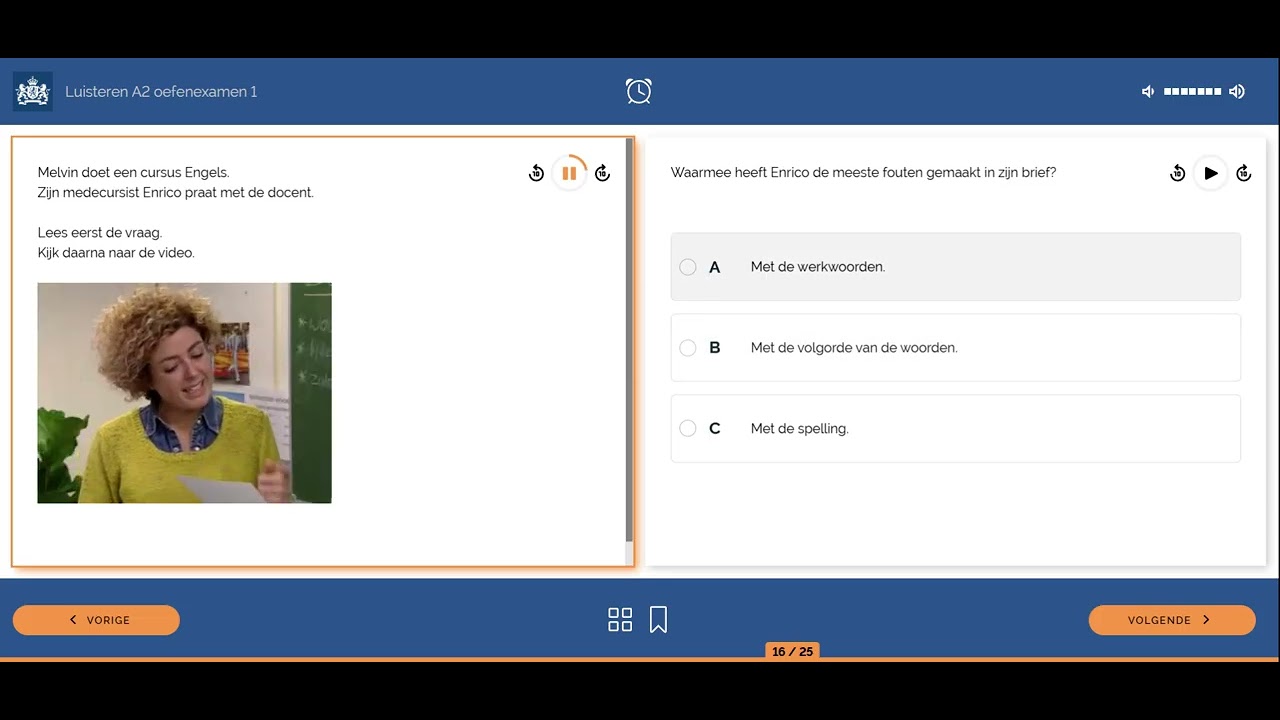The width and height of the screenshot is (1280, 720).
Task: Click the volume up speaker icon
Action: pyautogui.click(x=1237, y=91)
